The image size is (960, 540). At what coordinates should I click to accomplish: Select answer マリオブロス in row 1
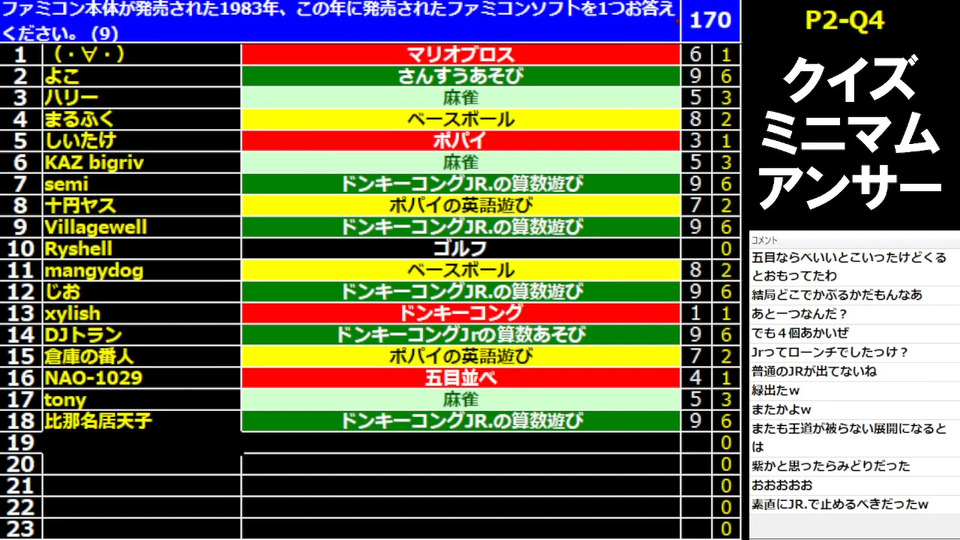pos(460,54)
